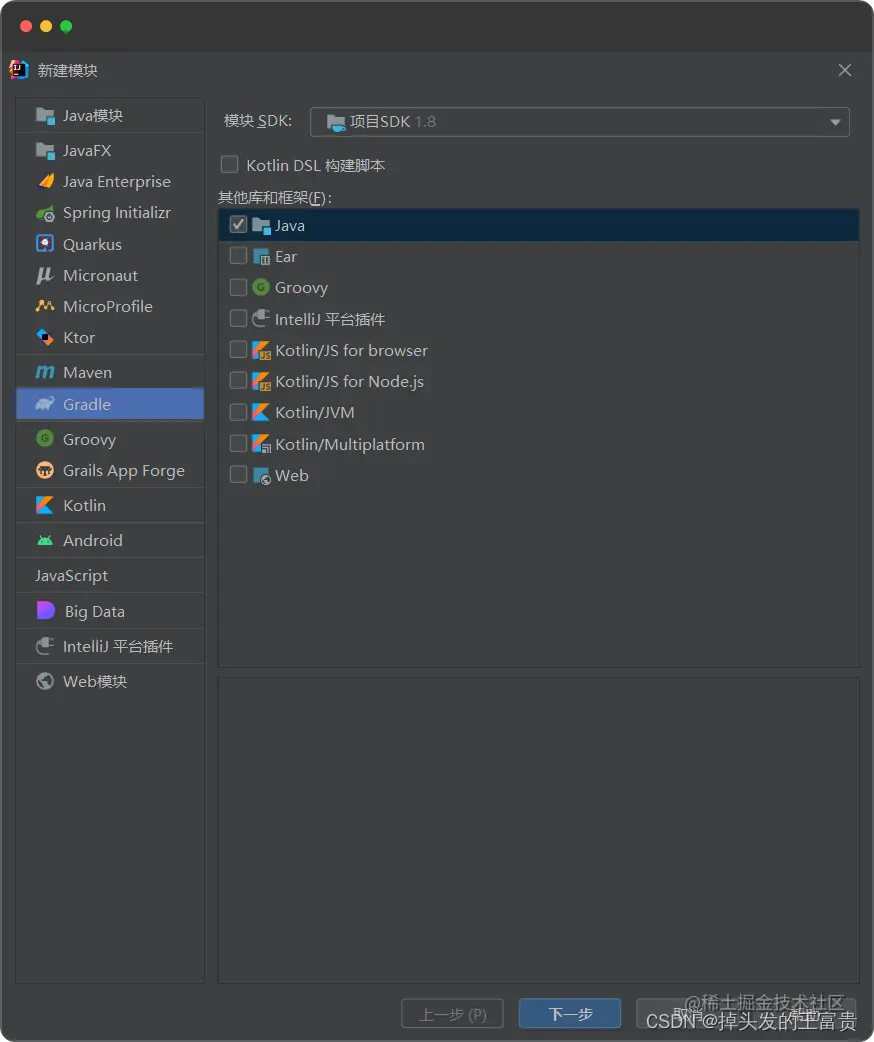Image resolution: width=874 pixels, height=1042 pixels.
Task: Click the Kotlin/JS for Node.js icon
Action: [x=261, y=381]
